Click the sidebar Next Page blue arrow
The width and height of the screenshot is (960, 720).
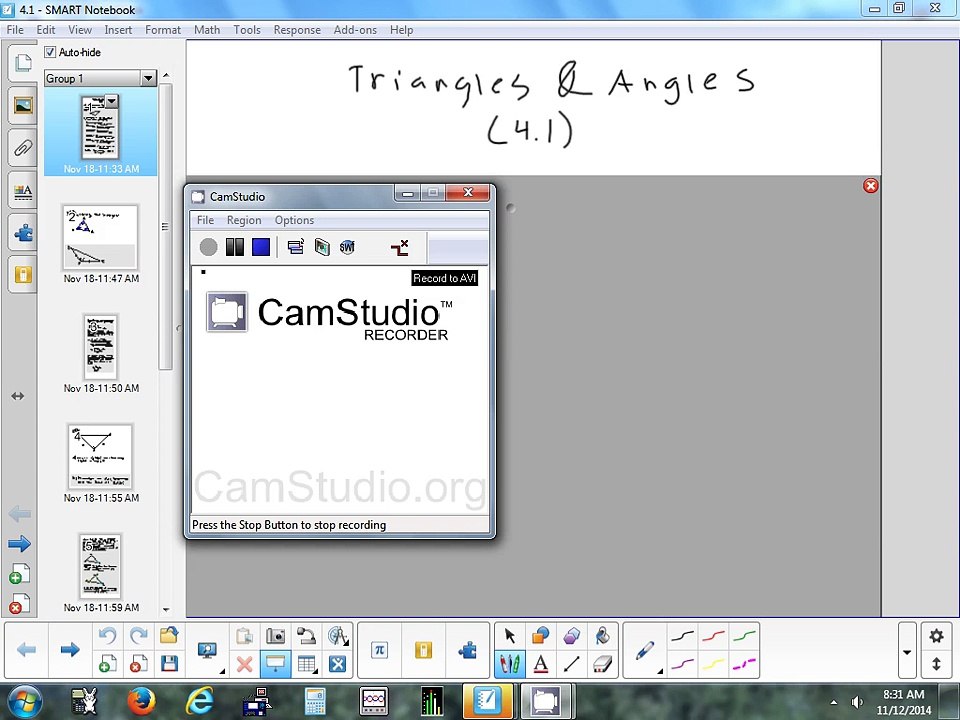point(19,544)
